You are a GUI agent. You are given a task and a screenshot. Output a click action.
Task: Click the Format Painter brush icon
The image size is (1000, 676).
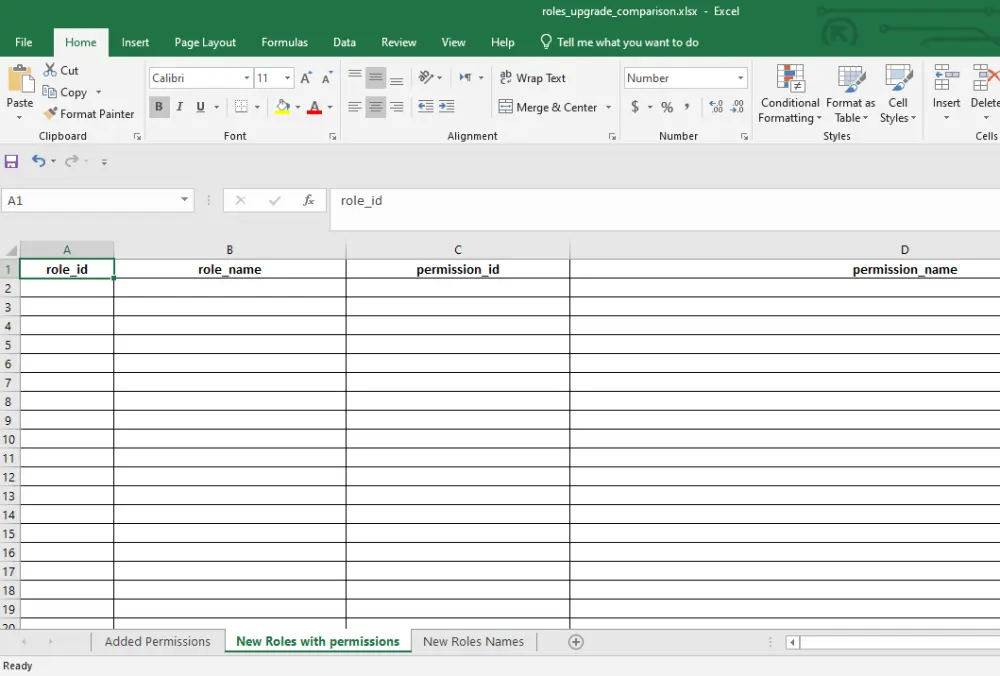click(x=51, y=114)
